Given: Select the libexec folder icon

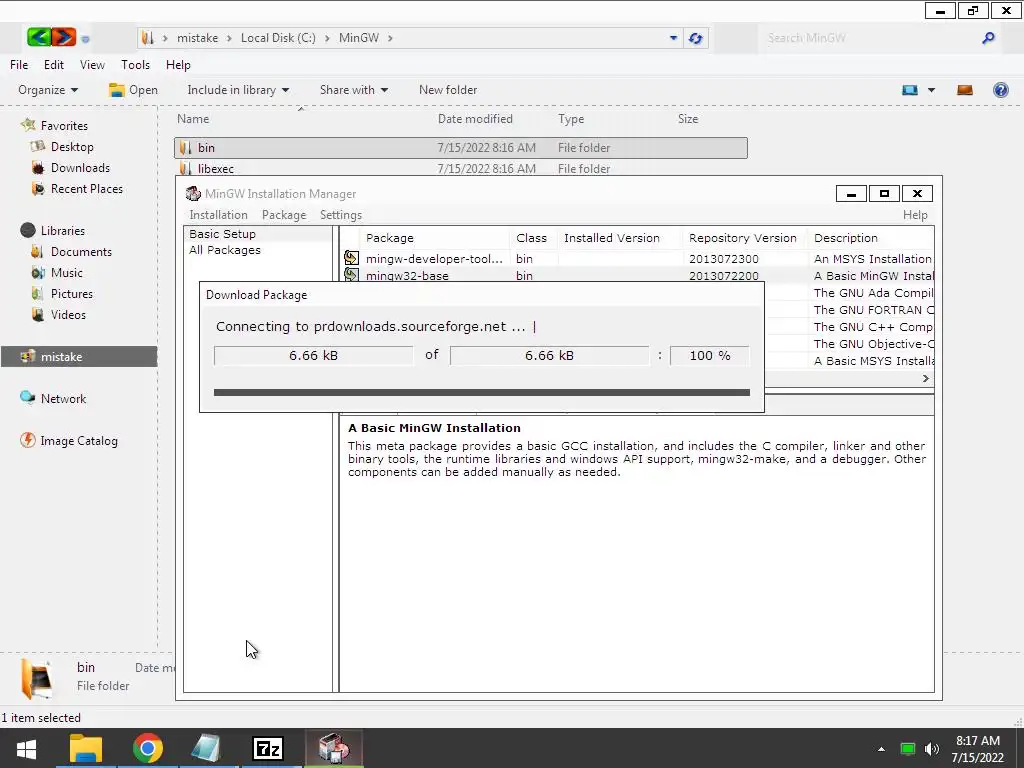Looking at the screenshot, I should point(185,168).
